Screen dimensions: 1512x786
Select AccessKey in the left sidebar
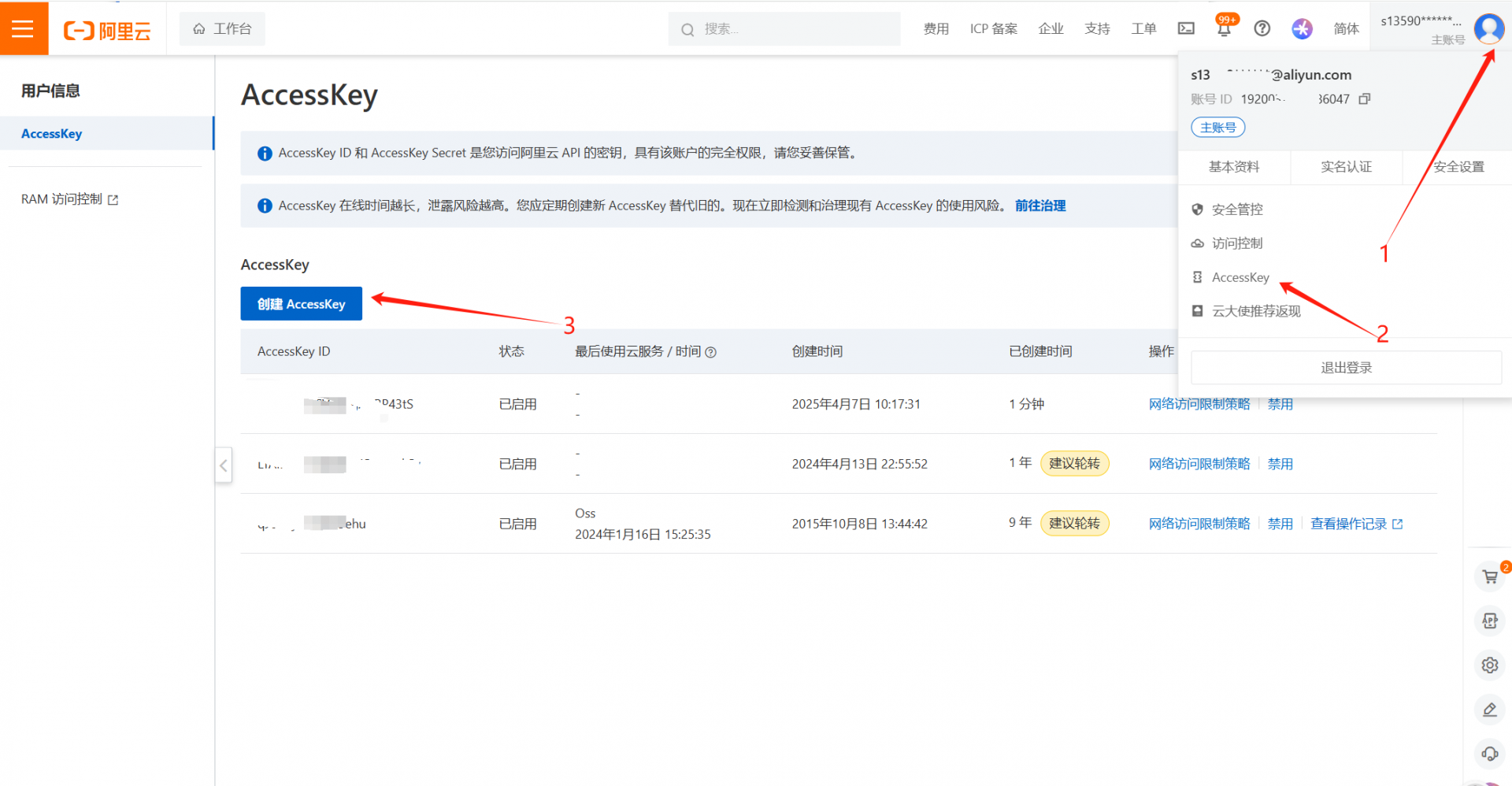pyautogui.click(x=106, y=134)
